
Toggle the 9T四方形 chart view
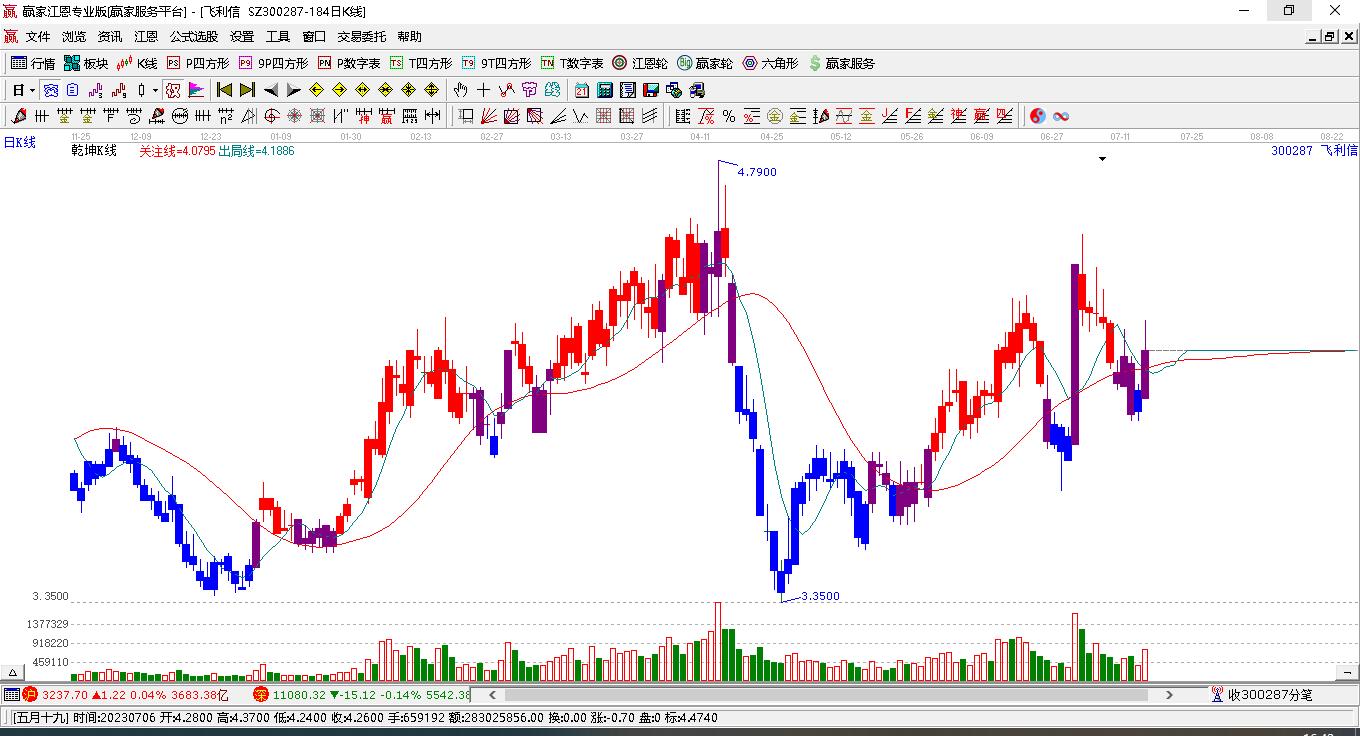coord(496,63)
